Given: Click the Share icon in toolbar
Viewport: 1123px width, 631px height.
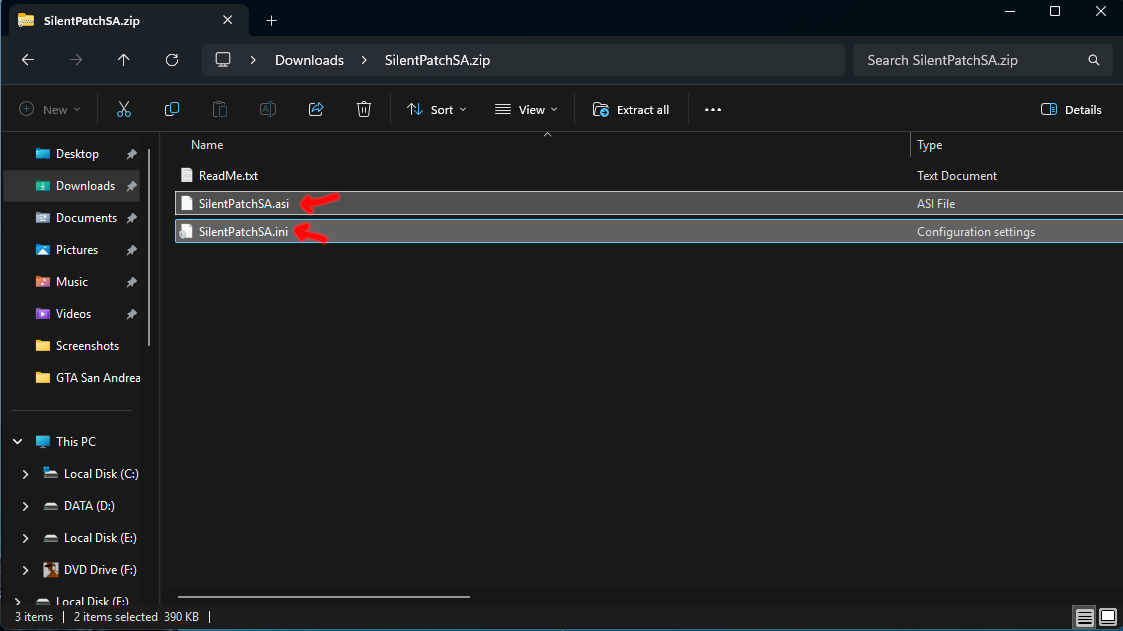Looking at the screenshot, I should (316, 110).
